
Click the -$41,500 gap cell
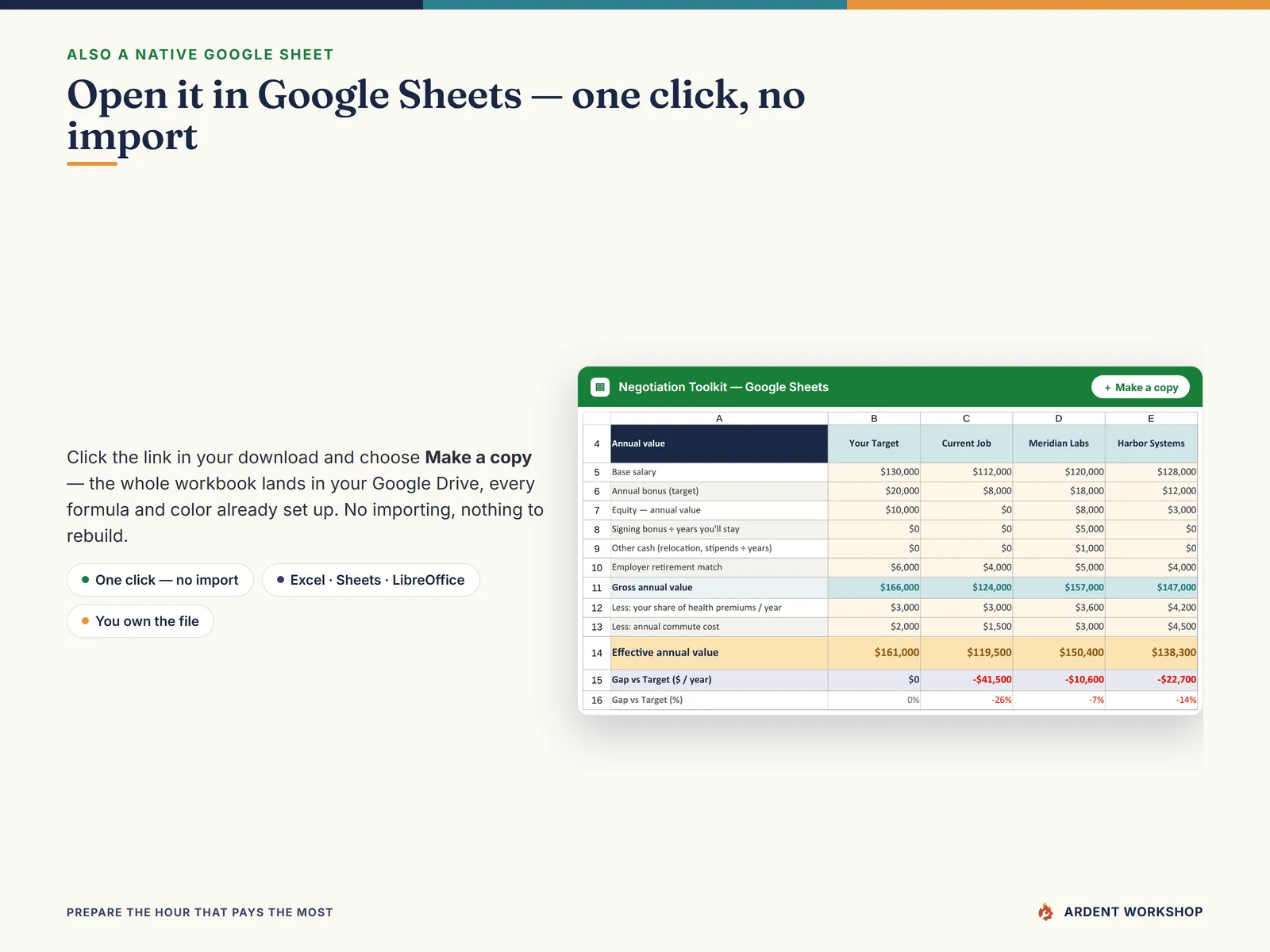click(966, 680)
